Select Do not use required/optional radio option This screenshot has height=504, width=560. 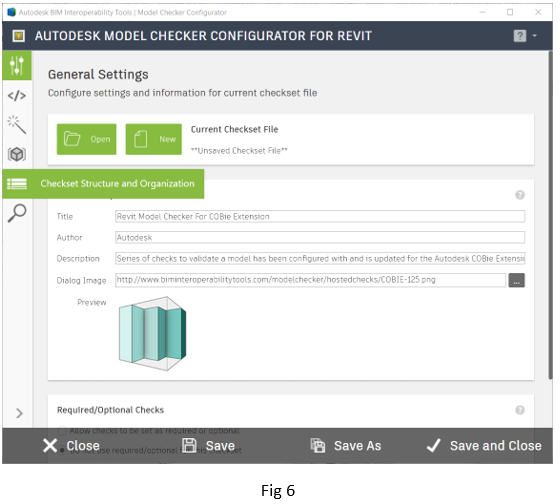(62, 450)
